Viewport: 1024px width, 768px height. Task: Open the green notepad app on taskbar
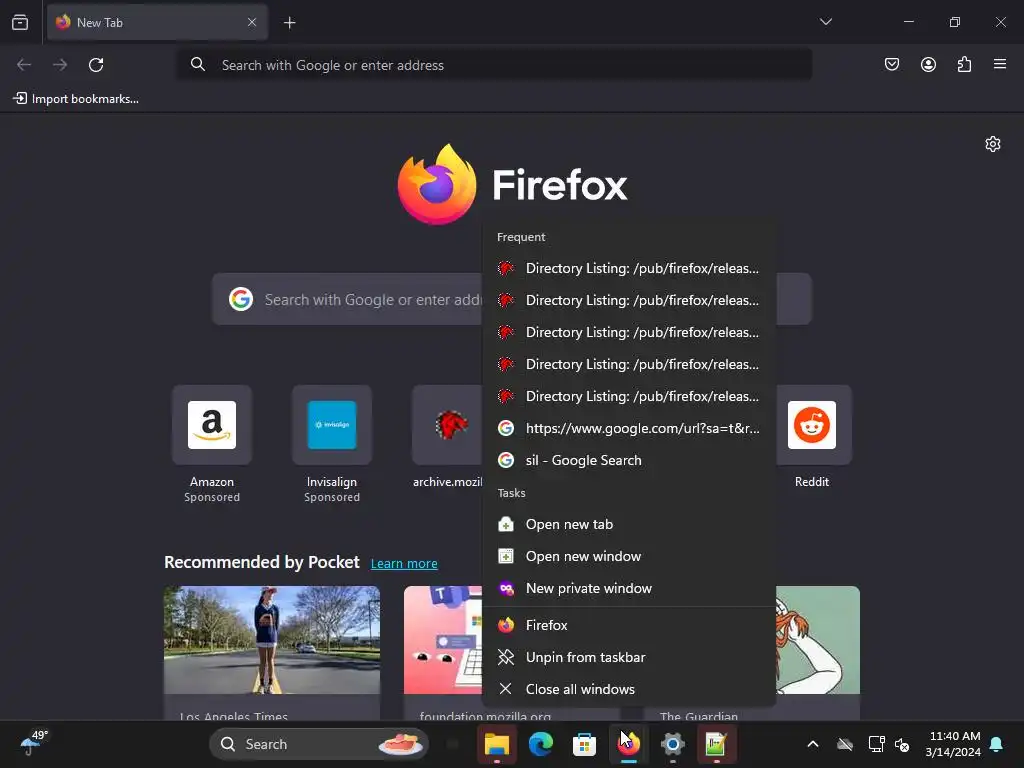[716, 744]
